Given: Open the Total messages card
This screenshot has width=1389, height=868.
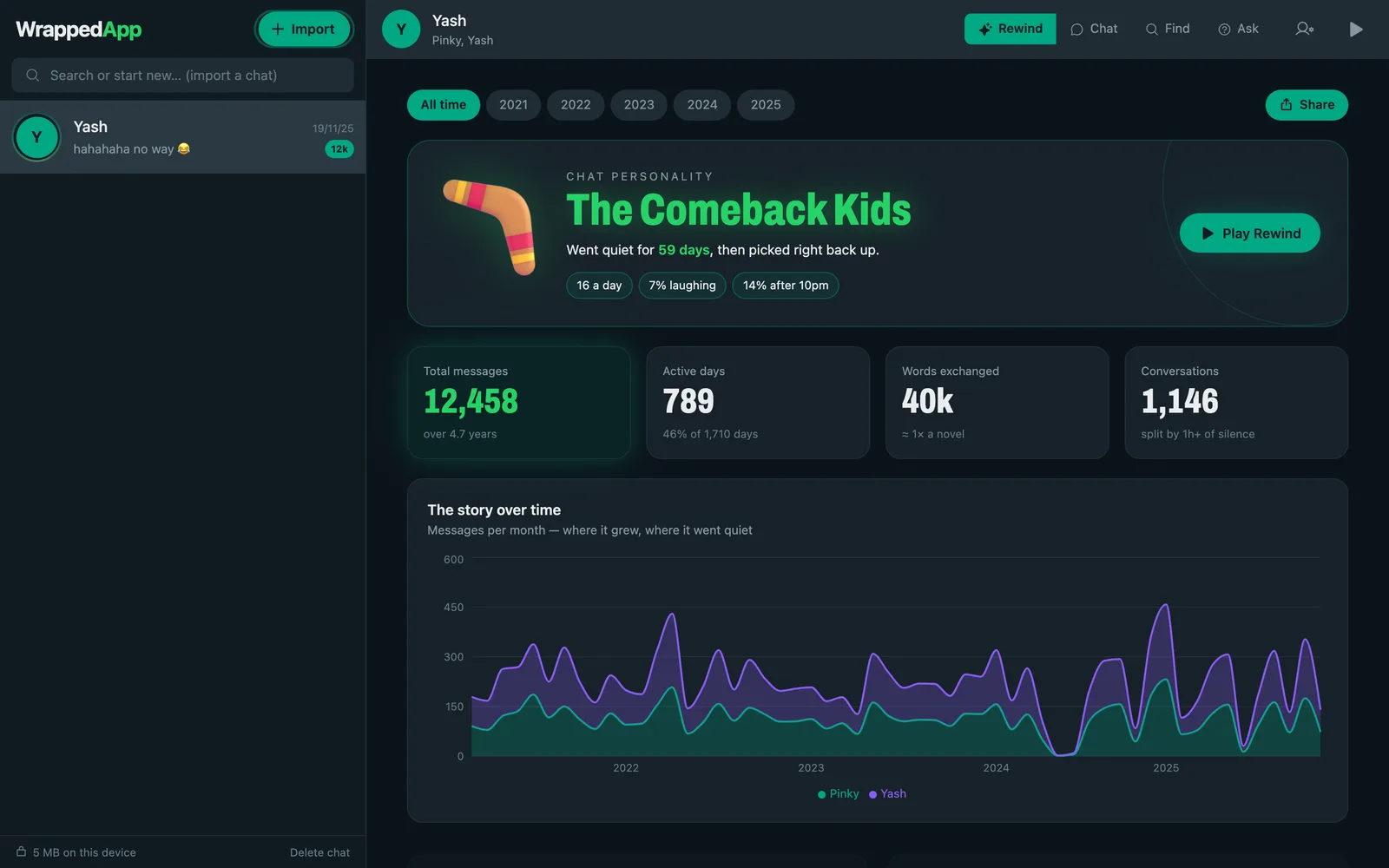Looking at the screenshot, I should pyautogui.click(x=519, y=403).
